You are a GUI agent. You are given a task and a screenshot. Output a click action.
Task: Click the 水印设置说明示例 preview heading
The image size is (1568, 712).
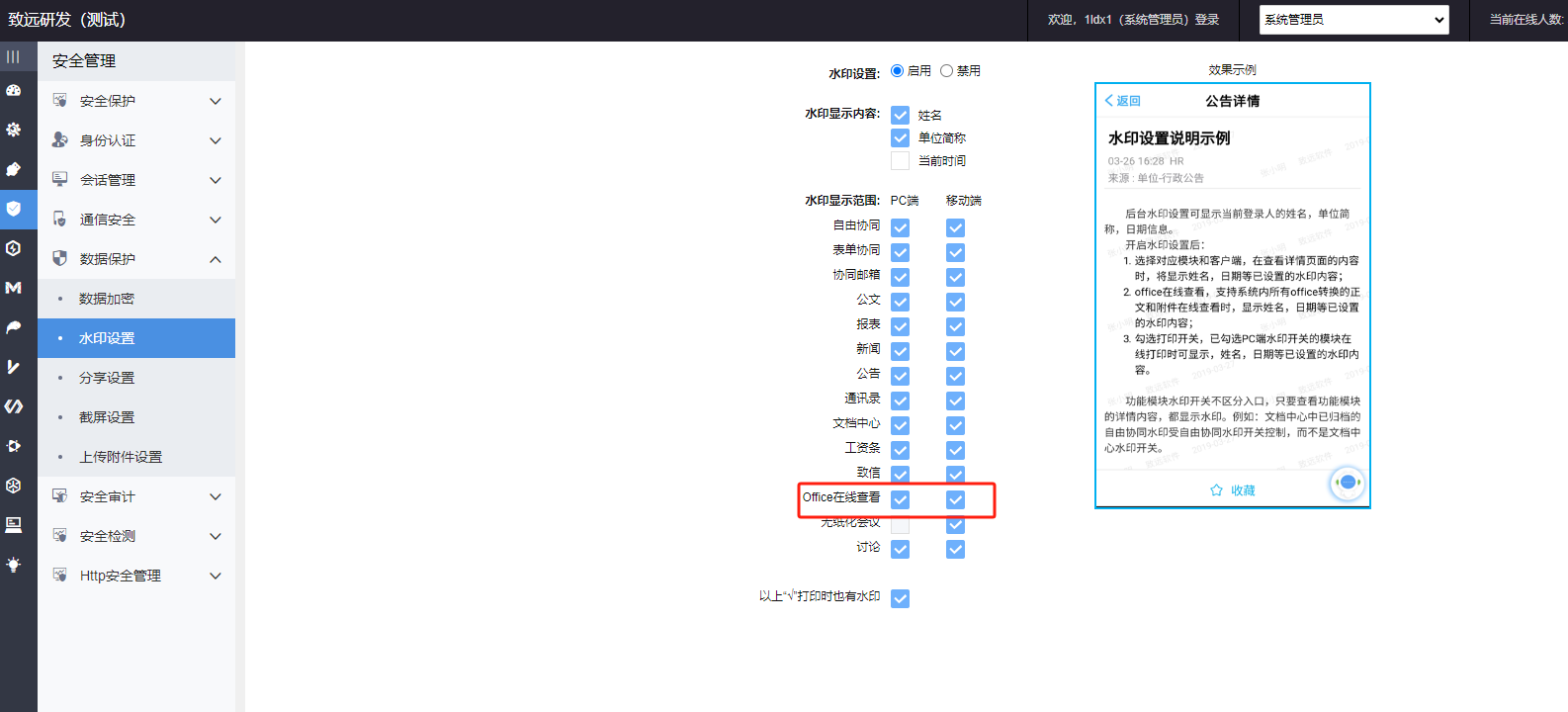[x=1170, y=138]
